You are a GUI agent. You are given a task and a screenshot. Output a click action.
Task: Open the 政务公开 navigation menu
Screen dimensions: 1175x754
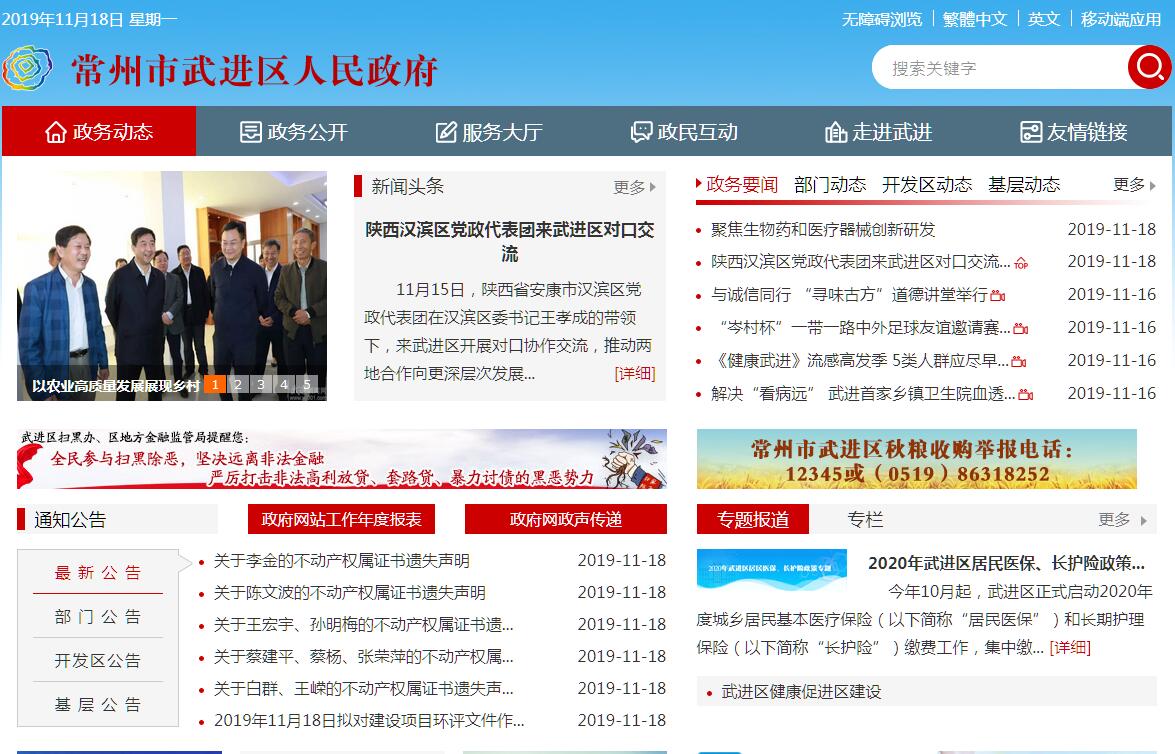point(294,132)
